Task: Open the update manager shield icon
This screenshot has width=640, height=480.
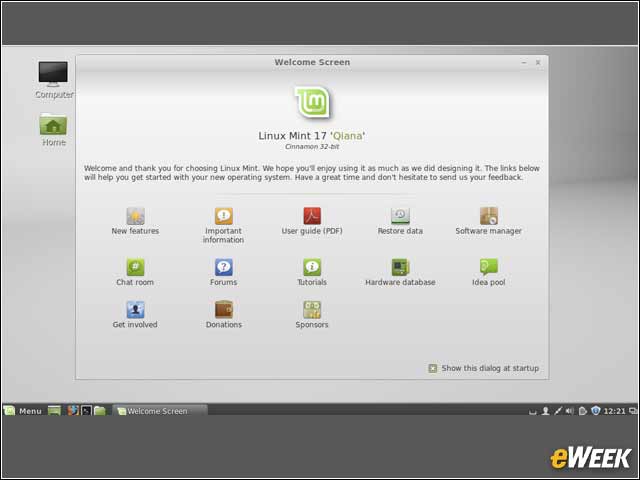Action: point(596,411)
